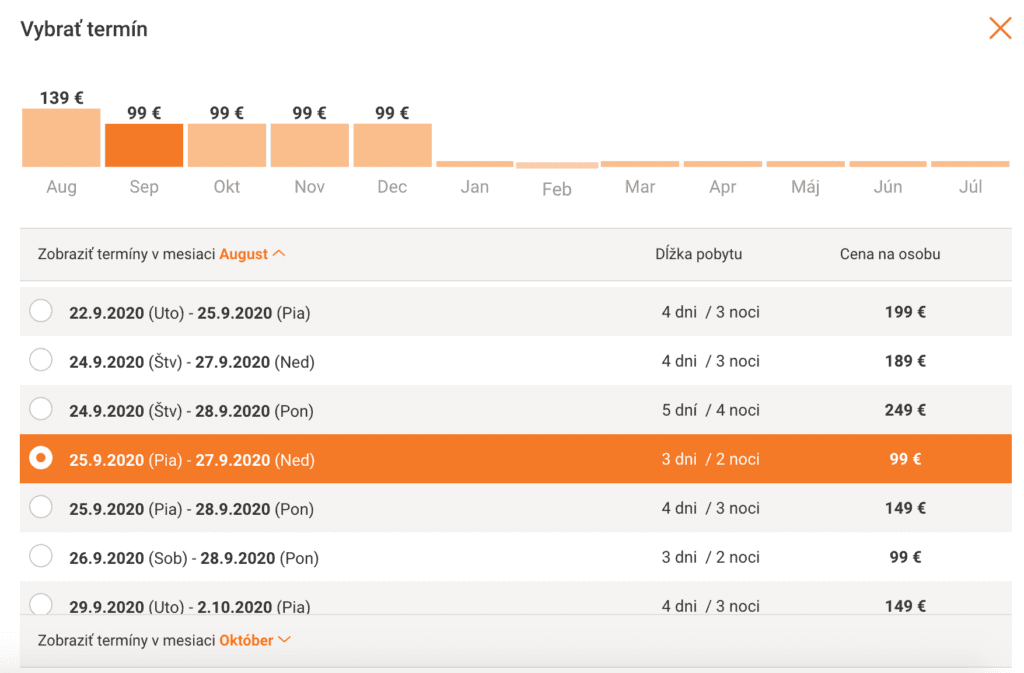This screenshot has height=673, width=1024.
Task: Close the Vybrať termín dialog with X
Action: [x=1000, y=28]
